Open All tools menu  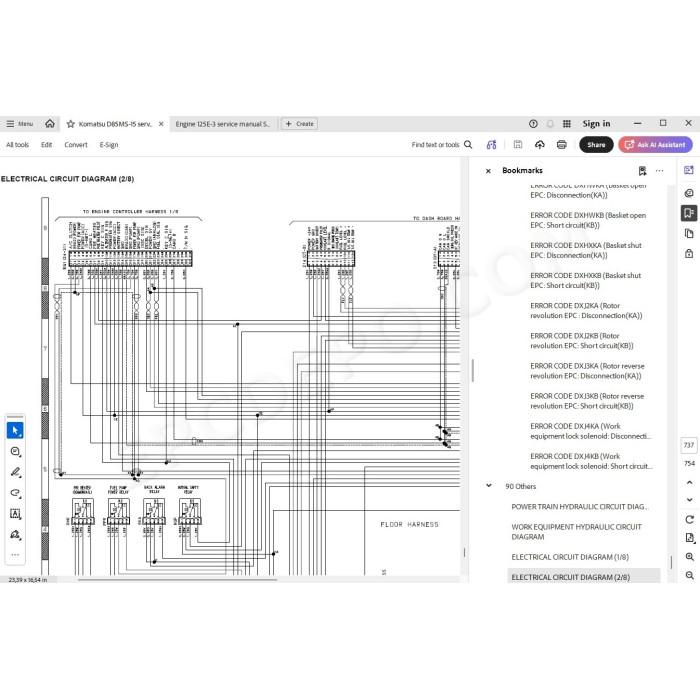coord(17,145)
